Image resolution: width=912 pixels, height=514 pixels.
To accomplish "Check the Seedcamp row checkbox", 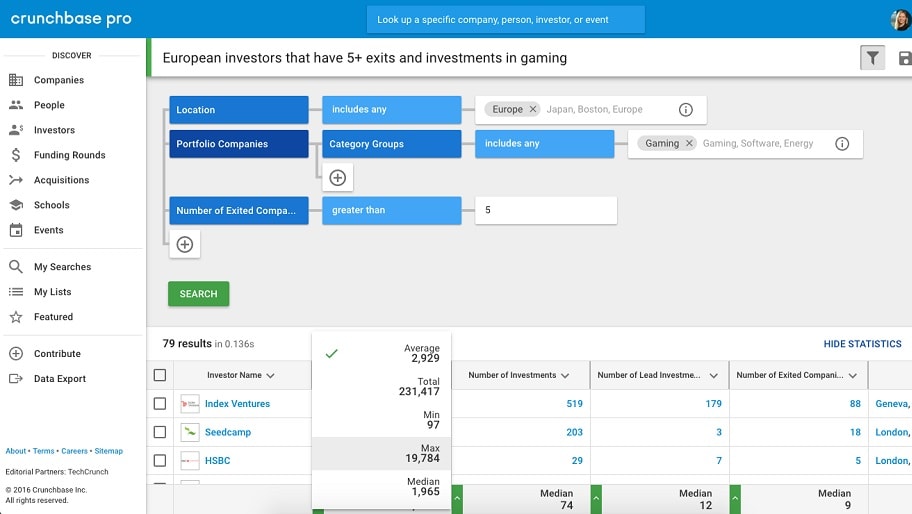I will pos(160,432).
